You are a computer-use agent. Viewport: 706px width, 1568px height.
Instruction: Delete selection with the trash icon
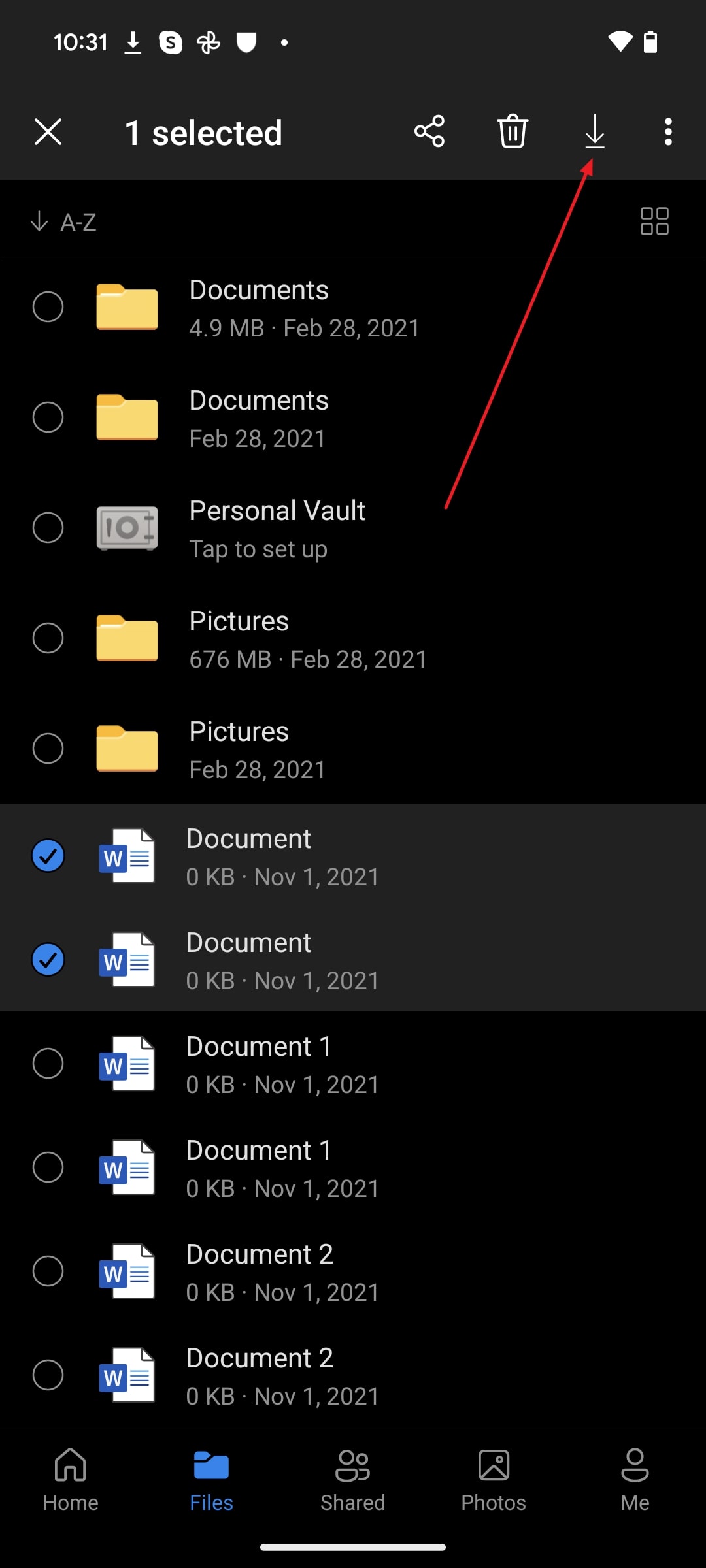coord(513,132)
